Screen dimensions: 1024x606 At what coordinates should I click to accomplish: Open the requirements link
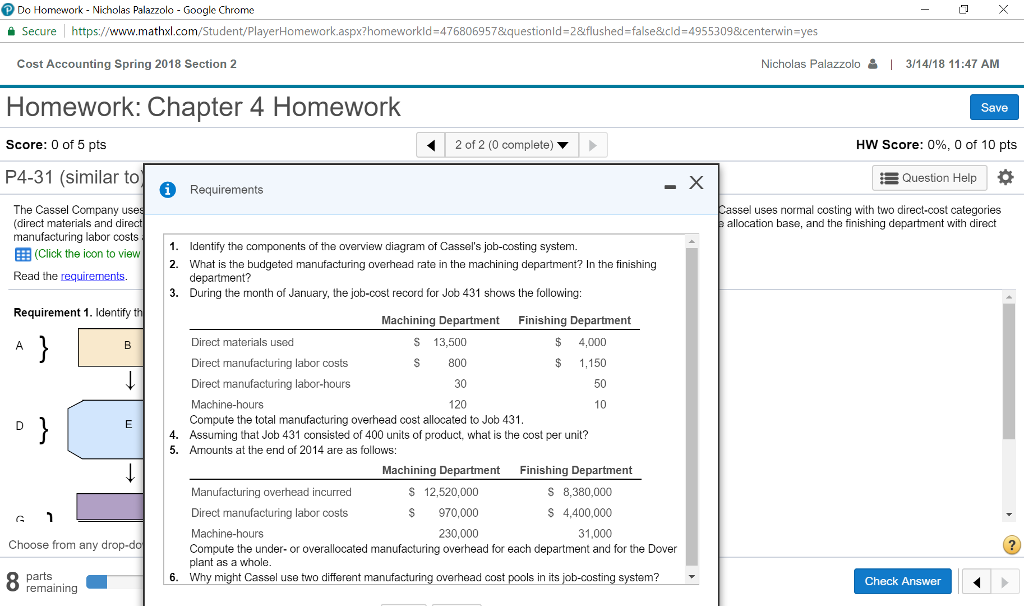point(91,276)
